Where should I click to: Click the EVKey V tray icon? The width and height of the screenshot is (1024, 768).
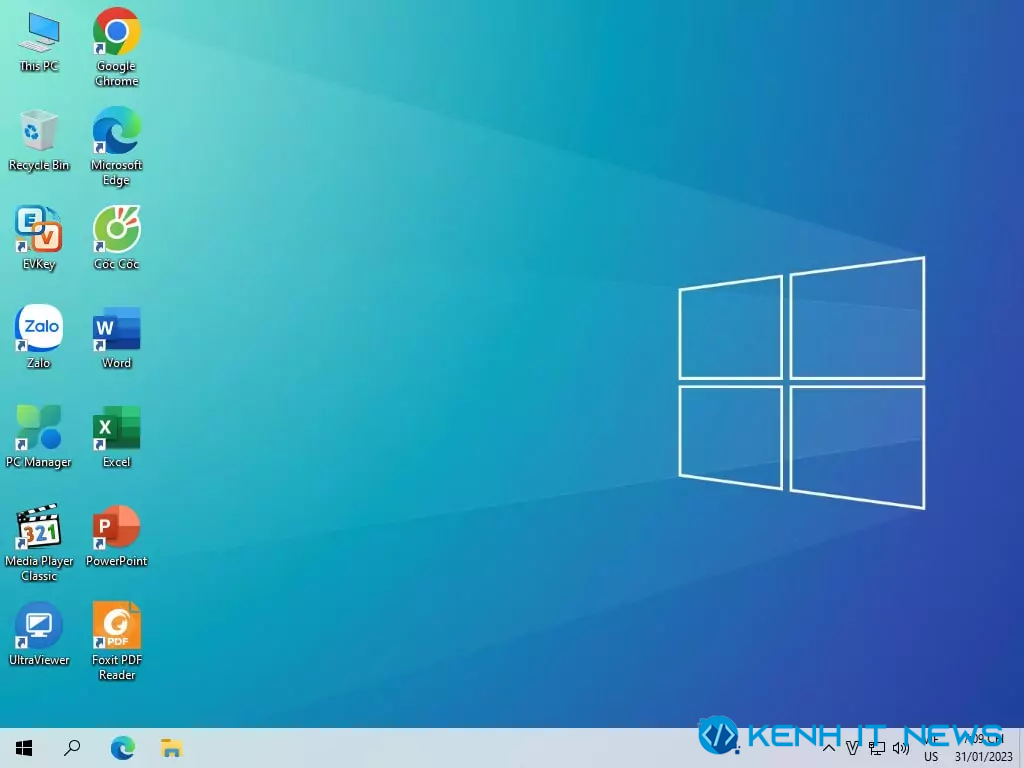[852, 748]
